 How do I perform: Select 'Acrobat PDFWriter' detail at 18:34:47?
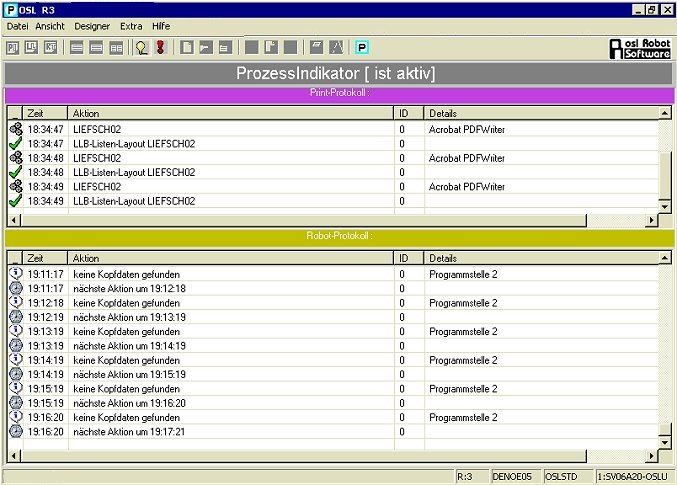[x=467, y=129]
